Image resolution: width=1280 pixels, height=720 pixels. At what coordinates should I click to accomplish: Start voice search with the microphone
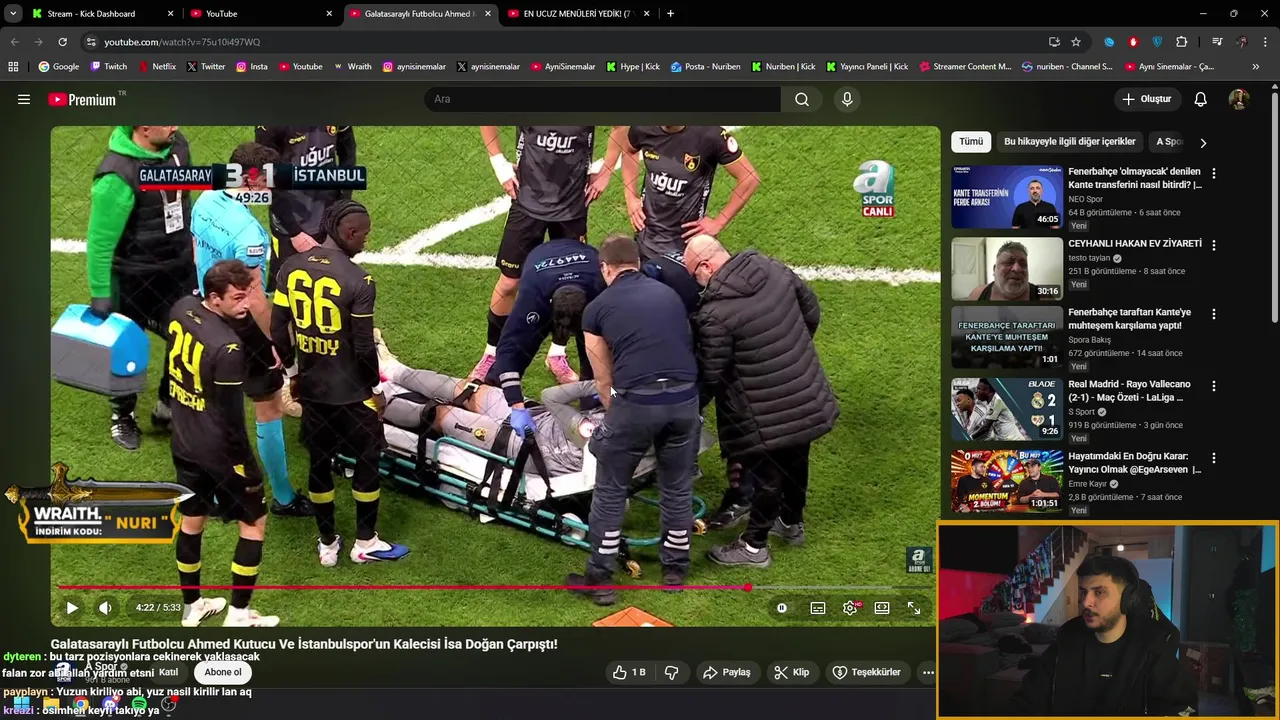tap(847, 99)
